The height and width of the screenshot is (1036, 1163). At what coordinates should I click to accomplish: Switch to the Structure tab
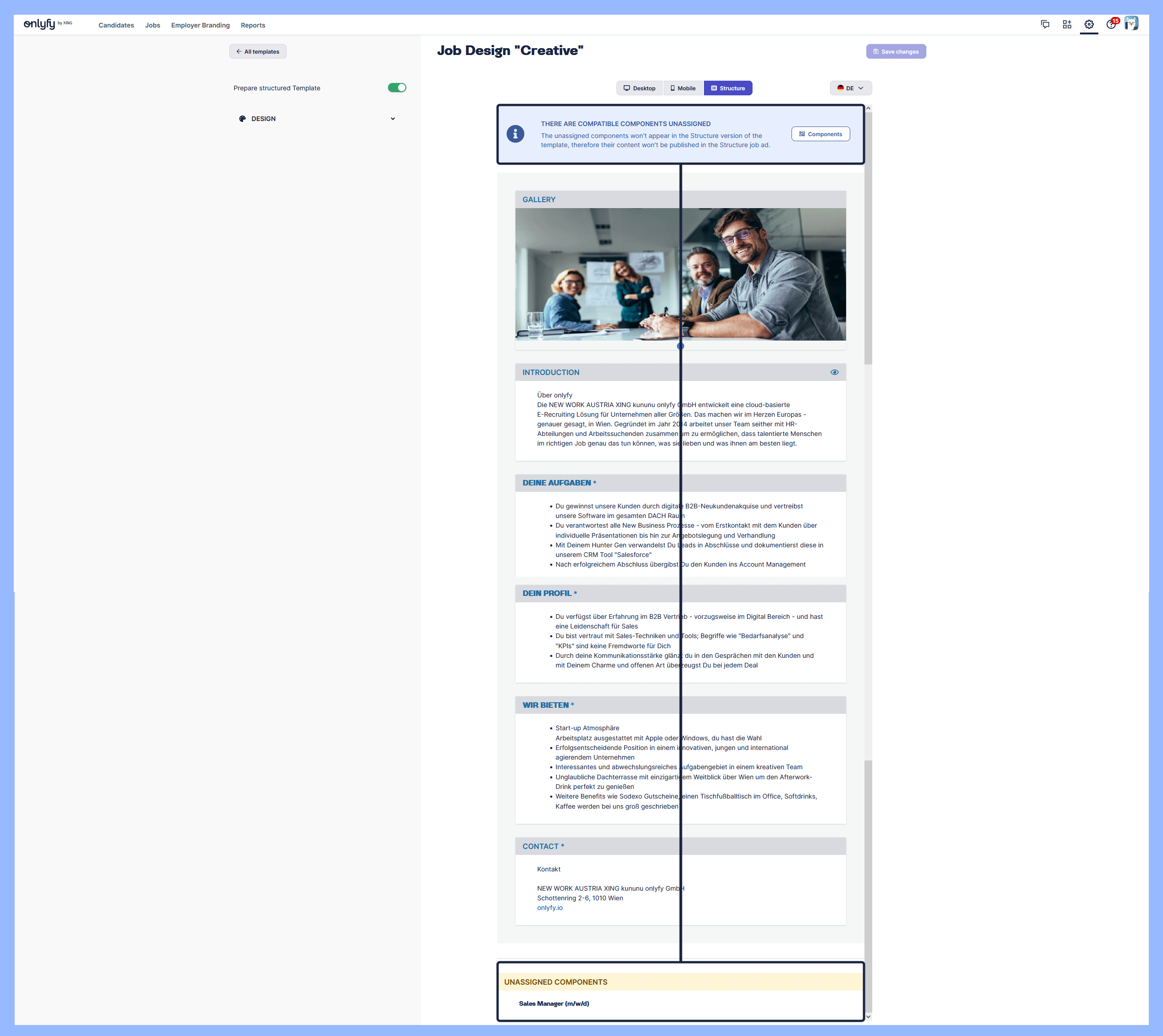[x=728, y=88]
